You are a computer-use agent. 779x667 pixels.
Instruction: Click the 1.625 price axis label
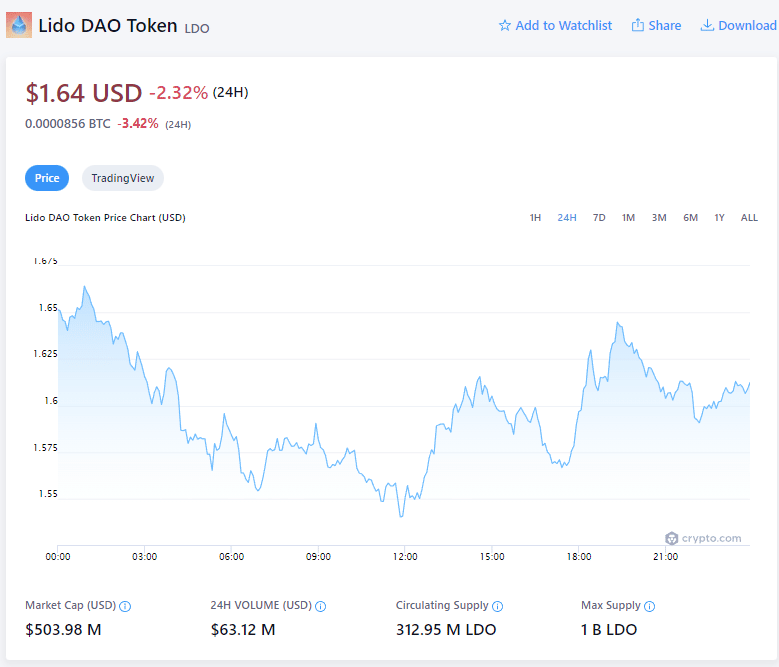(x=45, y=354)
